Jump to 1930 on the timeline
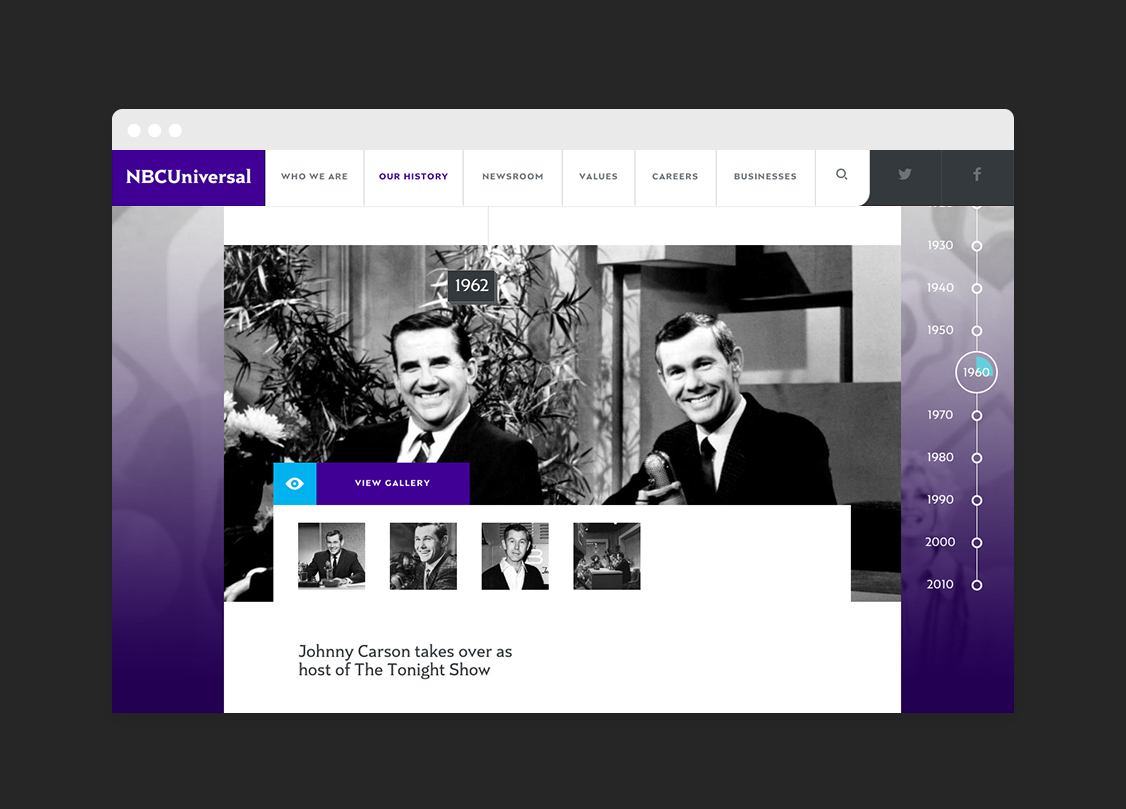Viewport: 1126px width, 809px height. (x=977, y=246)
